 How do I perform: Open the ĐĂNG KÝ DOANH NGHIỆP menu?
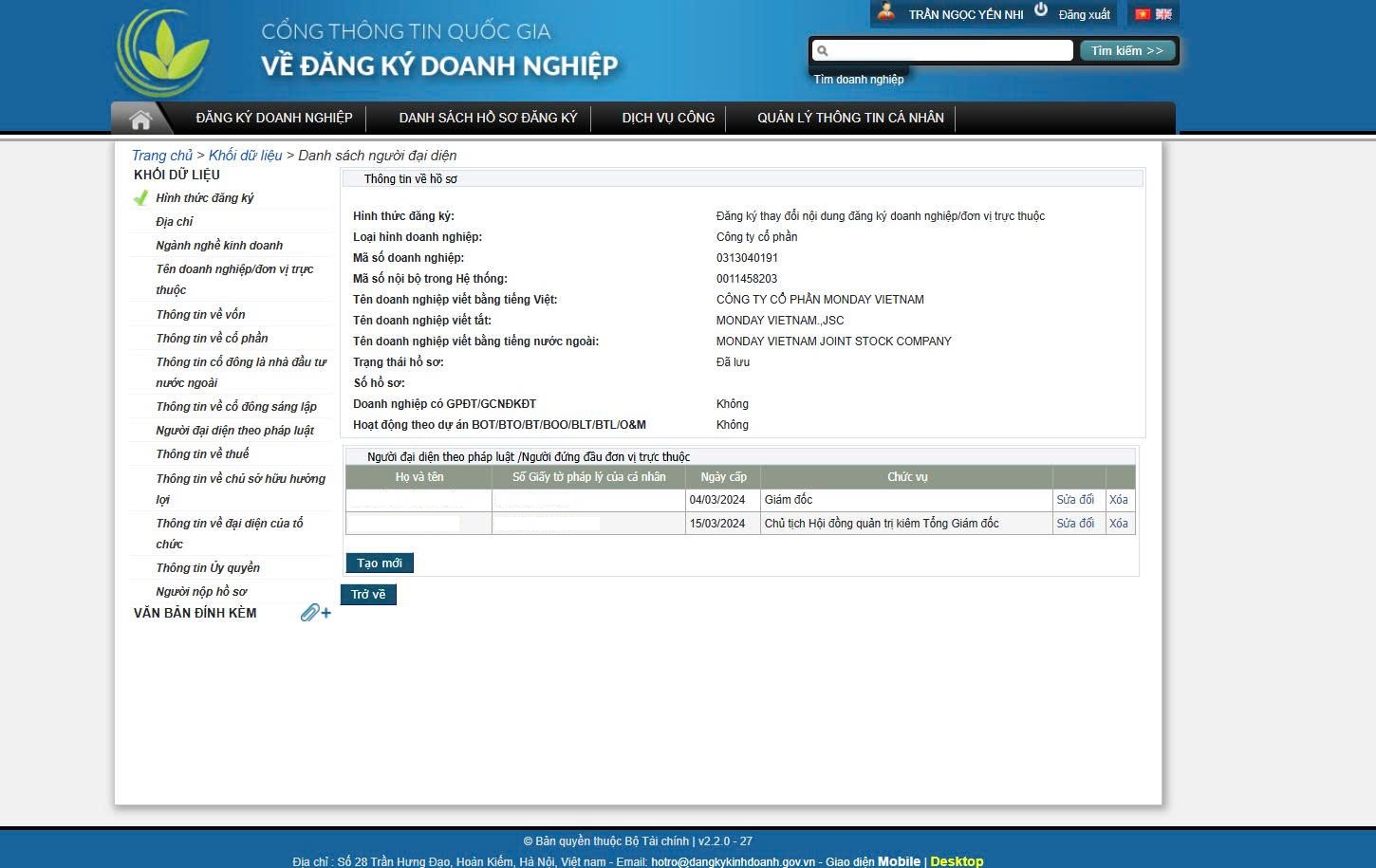click(x=273, y=118)
